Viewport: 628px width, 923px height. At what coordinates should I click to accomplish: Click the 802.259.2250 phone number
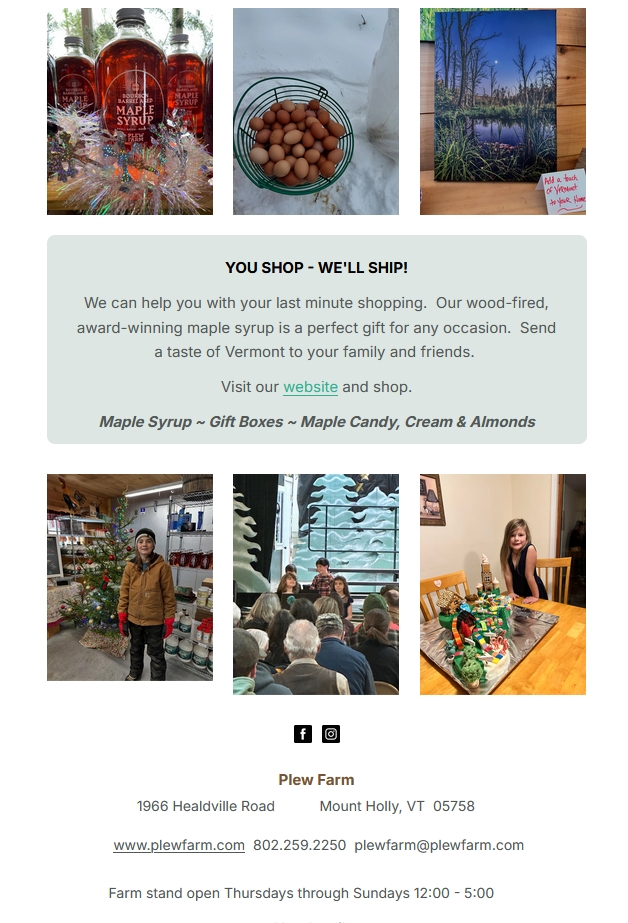(300, 845)
